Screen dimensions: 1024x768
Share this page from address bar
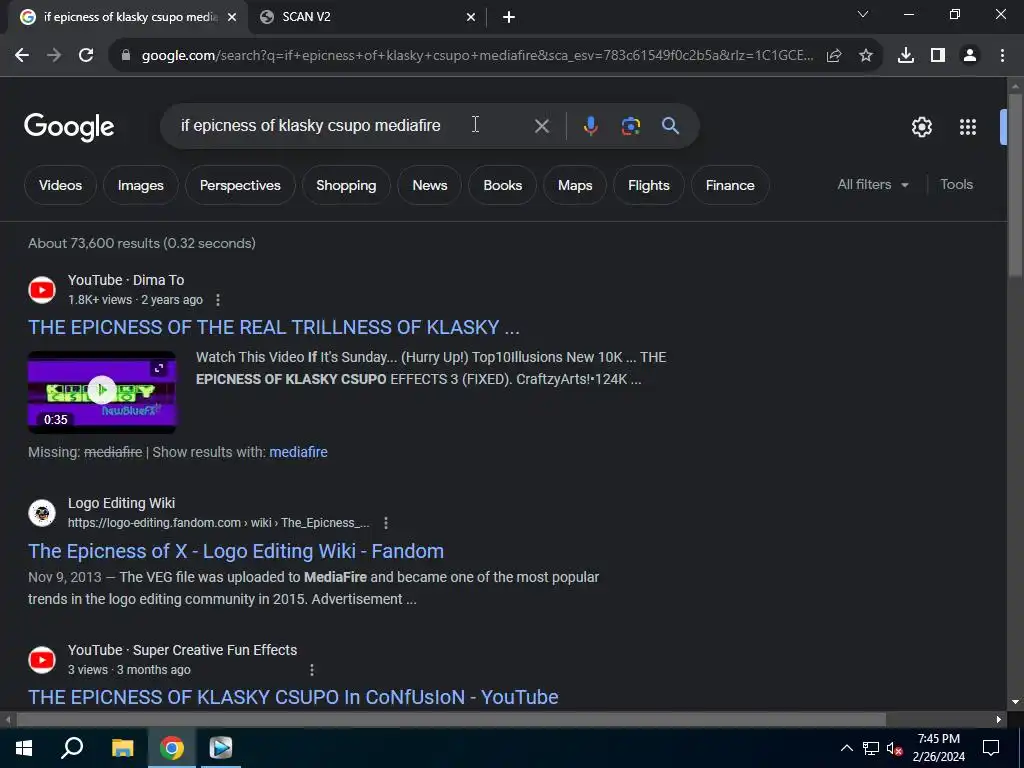834,56
